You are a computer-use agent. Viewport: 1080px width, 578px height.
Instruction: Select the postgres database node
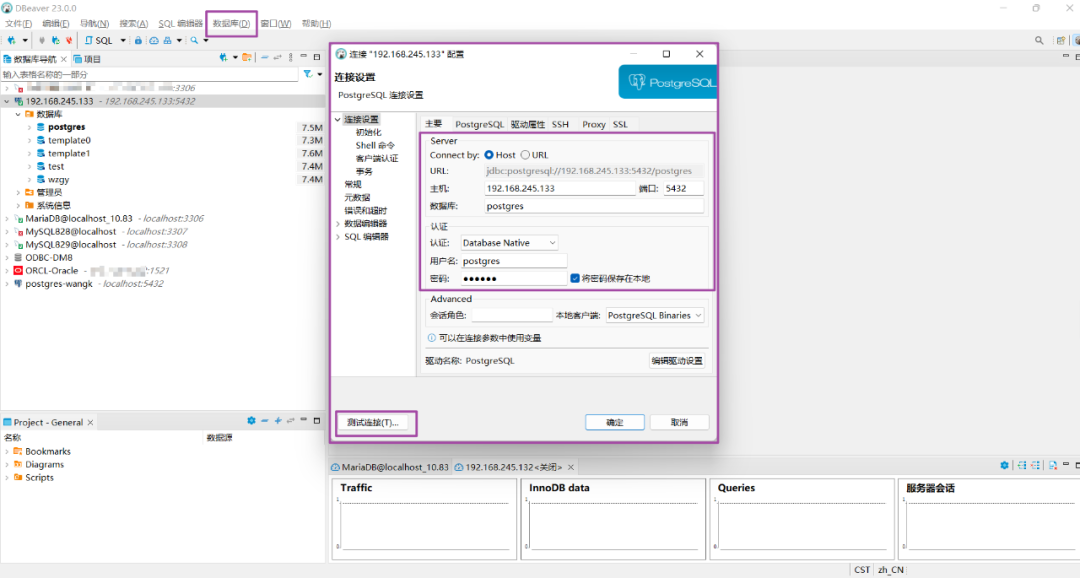66,127
